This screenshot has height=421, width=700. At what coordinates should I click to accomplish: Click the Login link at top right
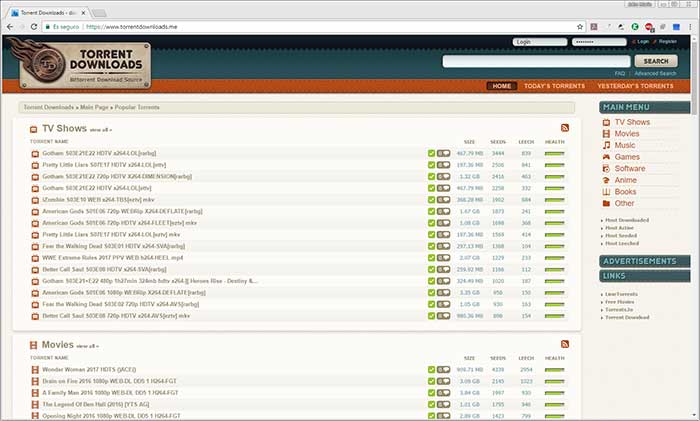coord(643,42)
